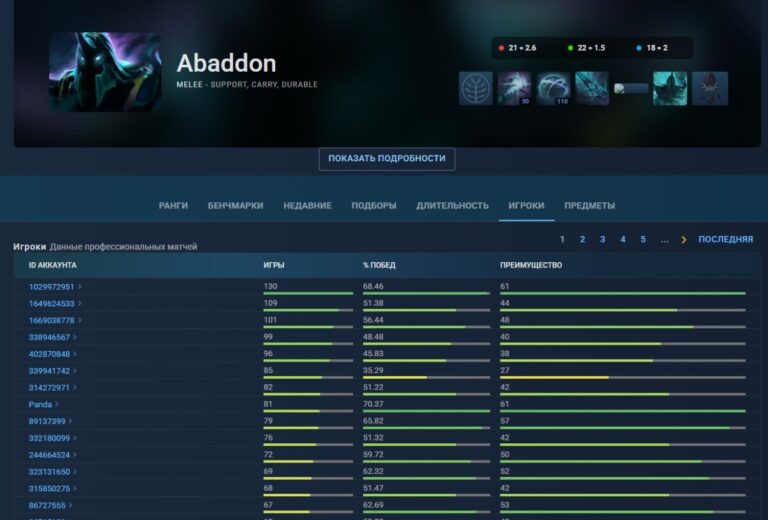Sort by ПРЕИМУЩЕСТВО column header

pyautogui.click(x=531, y=265)
